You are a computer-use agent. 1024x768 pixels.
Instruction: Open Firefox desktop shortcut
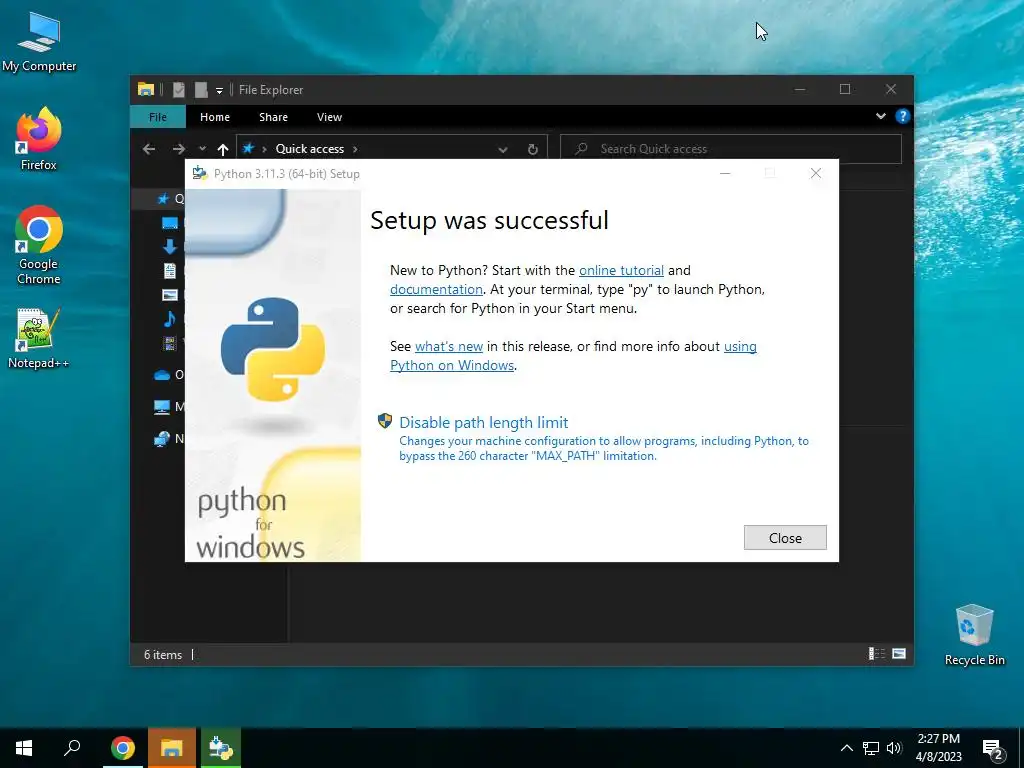[39, 139]
